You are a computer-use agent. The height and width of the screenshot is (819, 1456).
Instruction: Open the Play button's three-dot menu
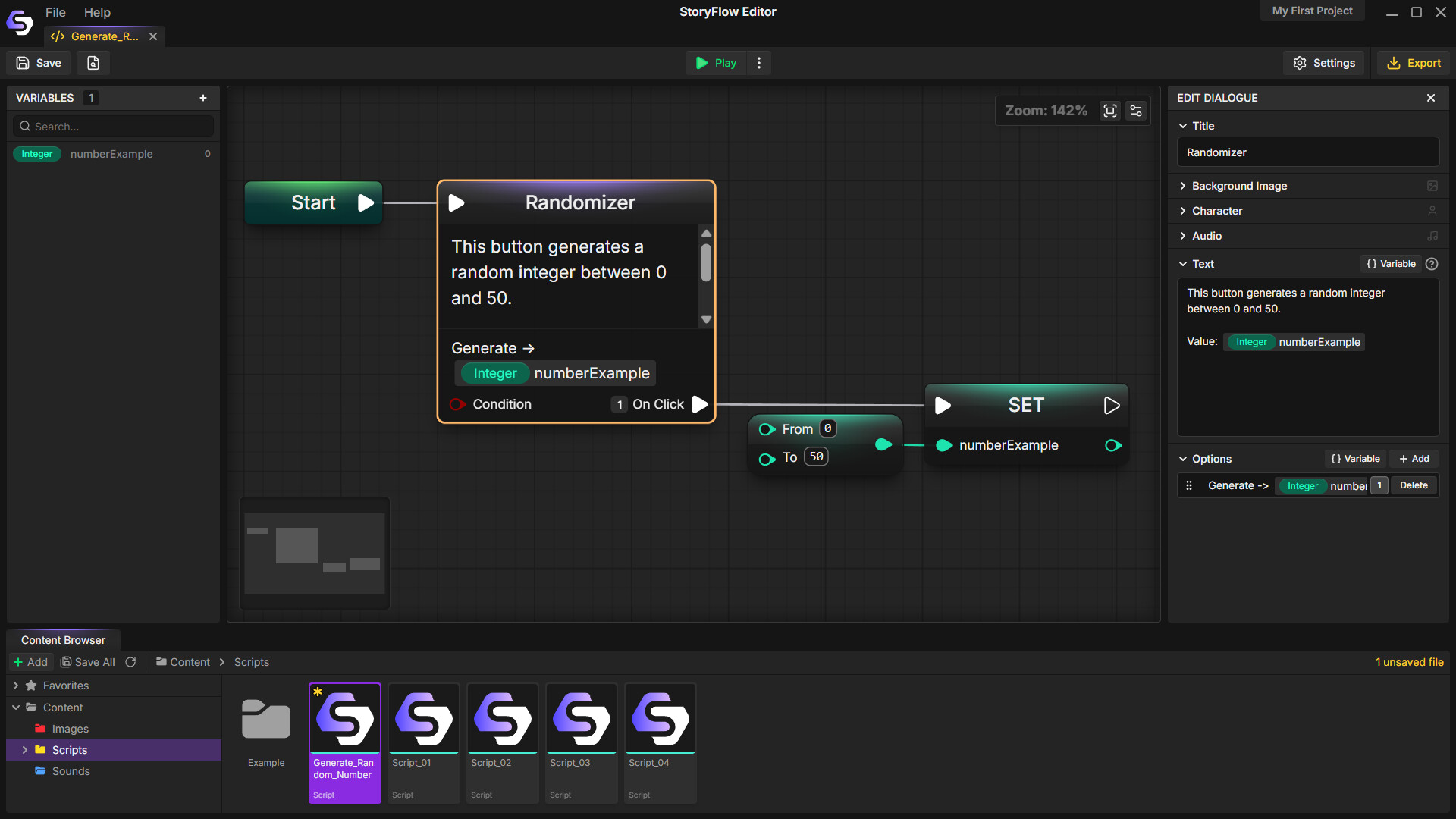click(759, 63)
